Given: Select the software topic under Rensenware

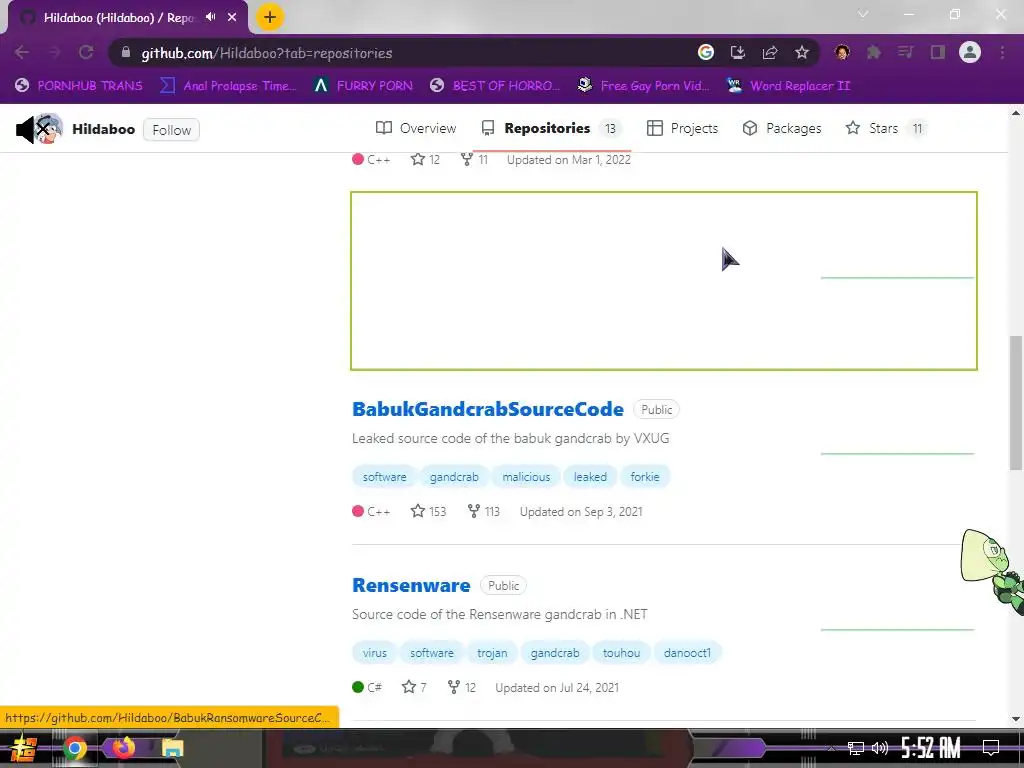Looking at the screenshot, I should pyautogui.click(x=432, y=653).
